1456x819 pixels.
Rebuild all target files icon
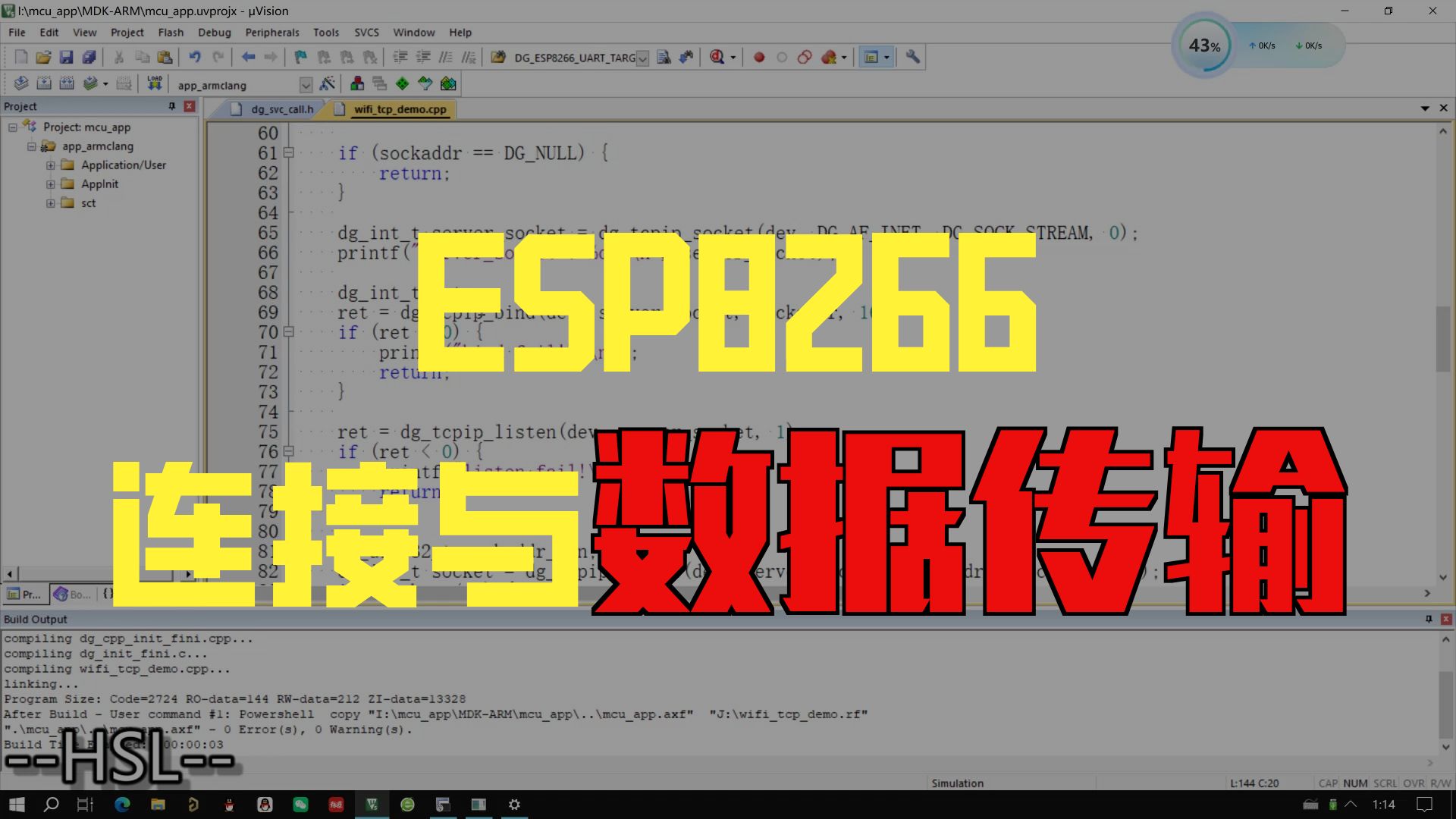click(67, 83)
